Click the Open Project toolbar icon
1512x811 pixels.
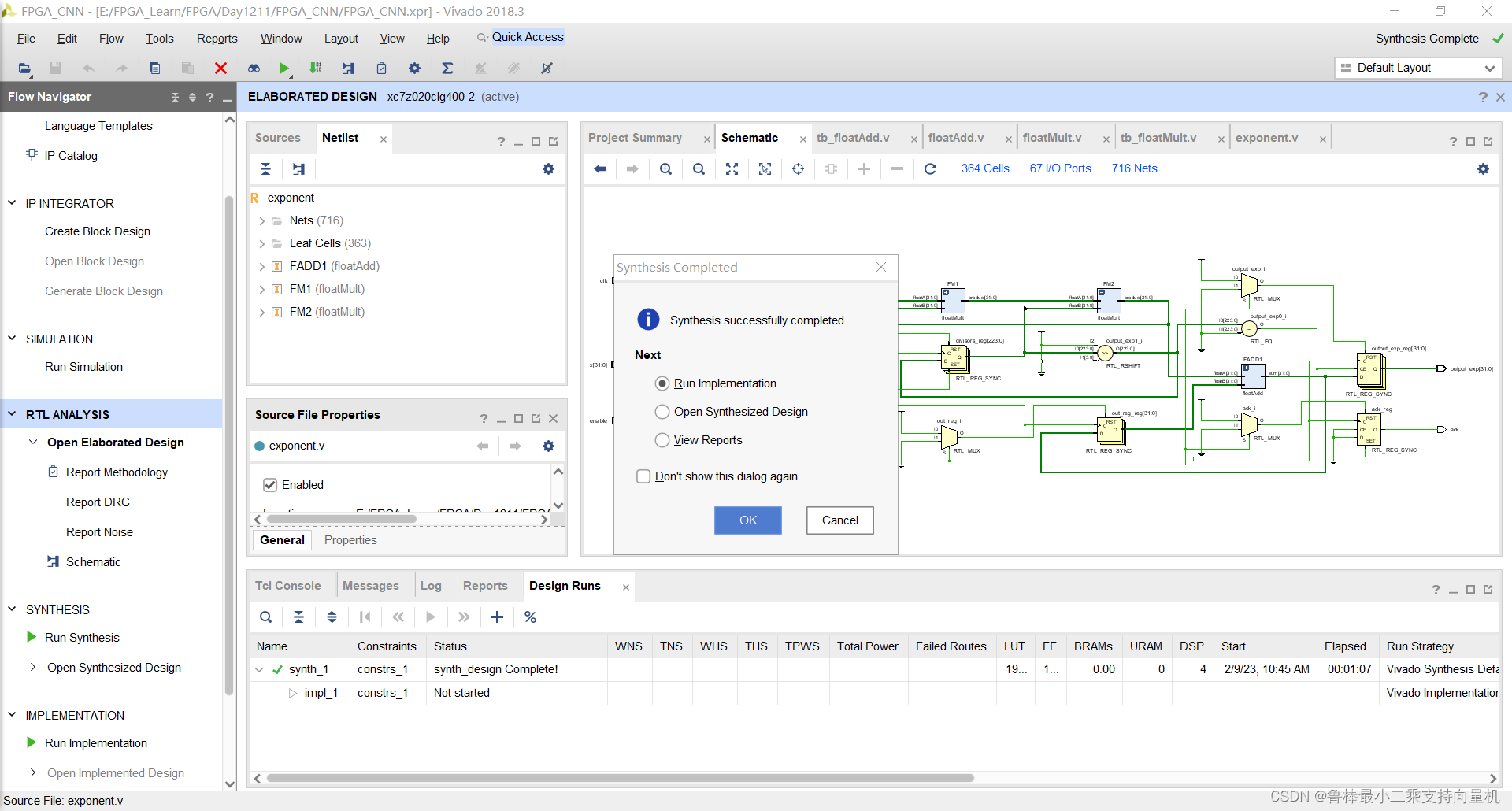24,69
